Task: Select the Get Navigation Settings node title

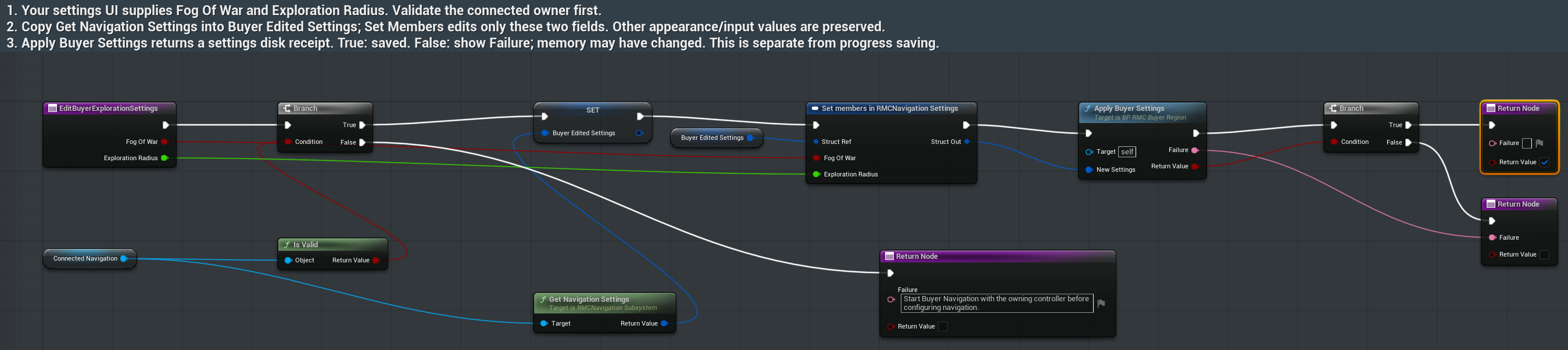Action: pyautogui.click(x=589, y=299)
